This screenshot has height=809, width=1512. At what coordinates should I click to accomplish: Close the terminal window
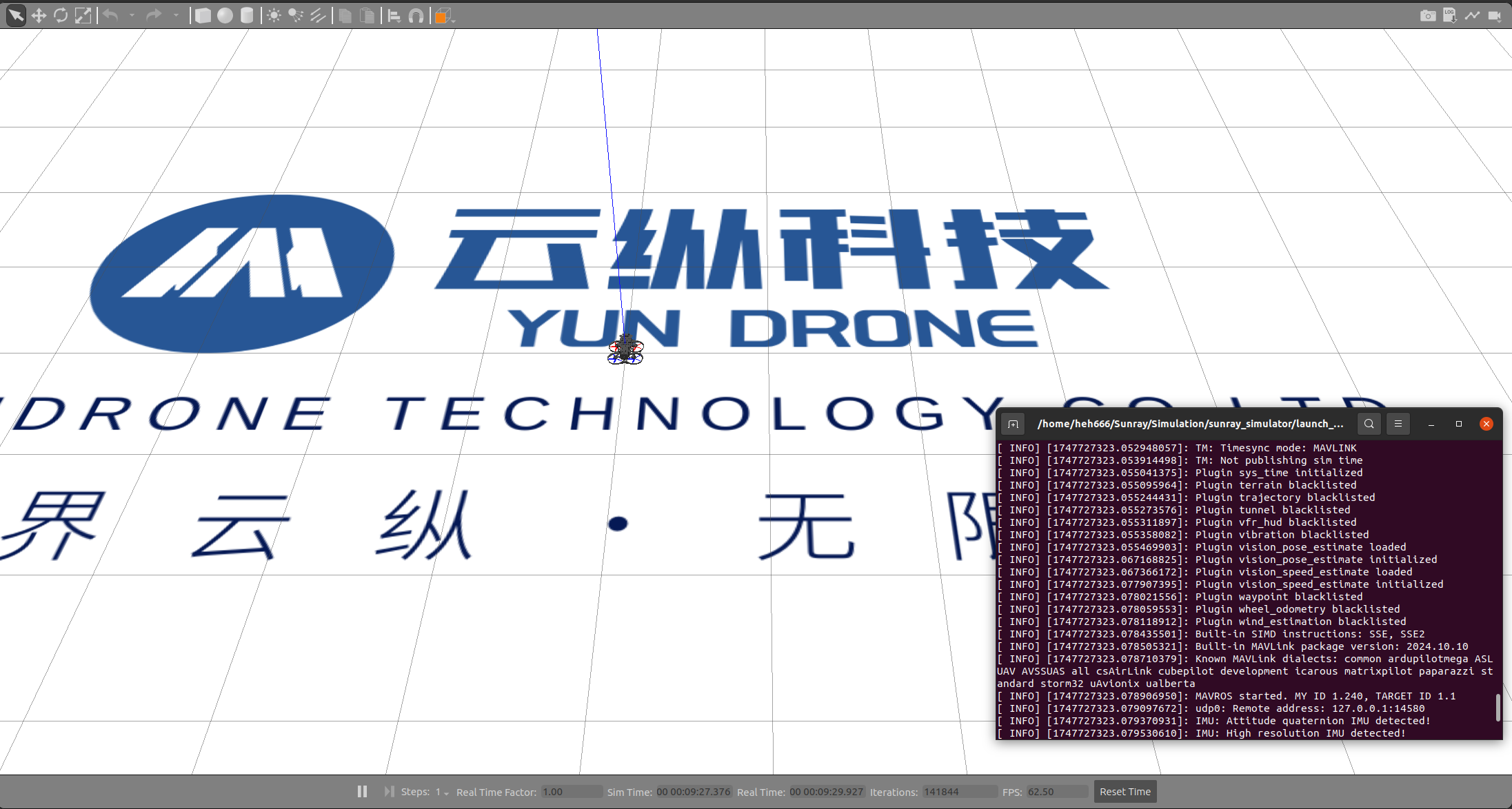(x=1486, y=424)
